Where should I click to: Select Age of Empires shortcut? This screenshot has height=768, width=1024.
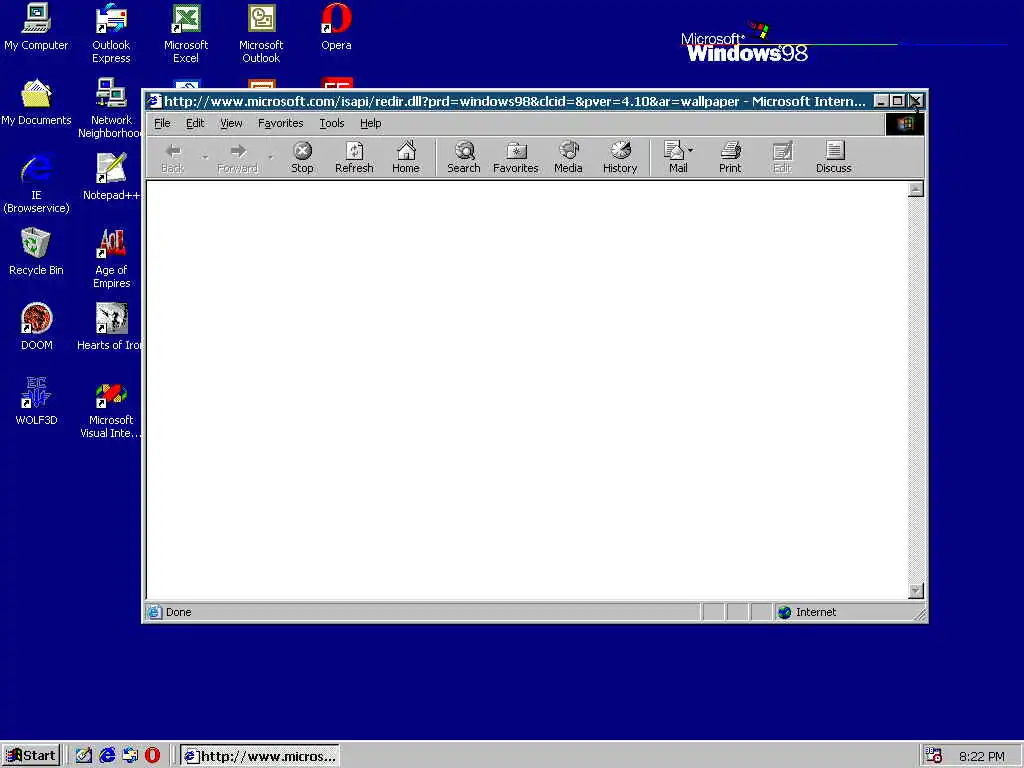(111, 258)
